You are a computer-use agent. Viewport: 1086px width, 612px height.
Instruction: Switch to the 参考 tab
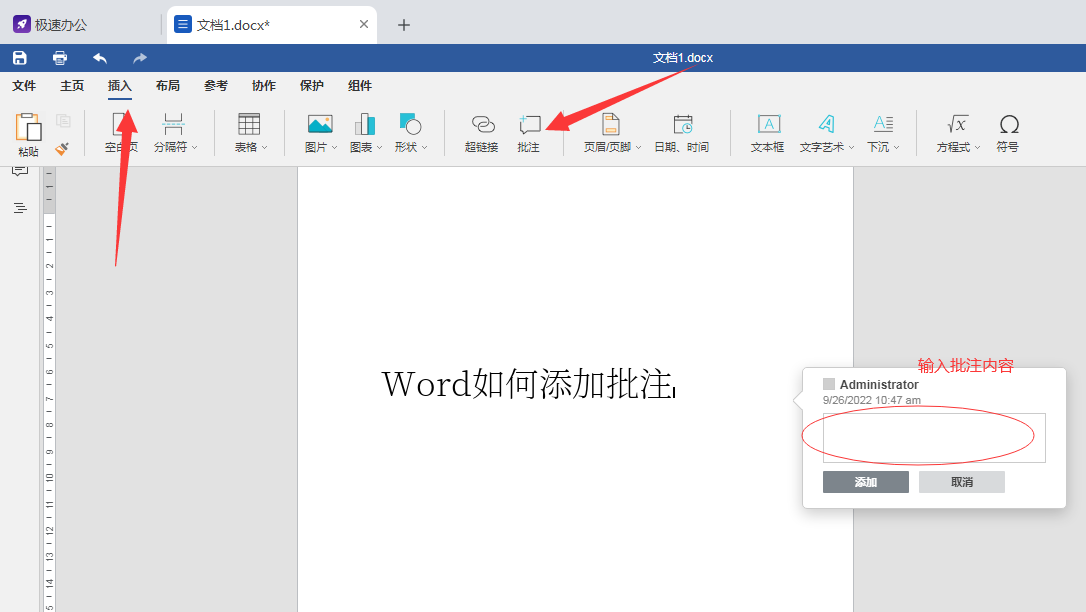point(216,86)
